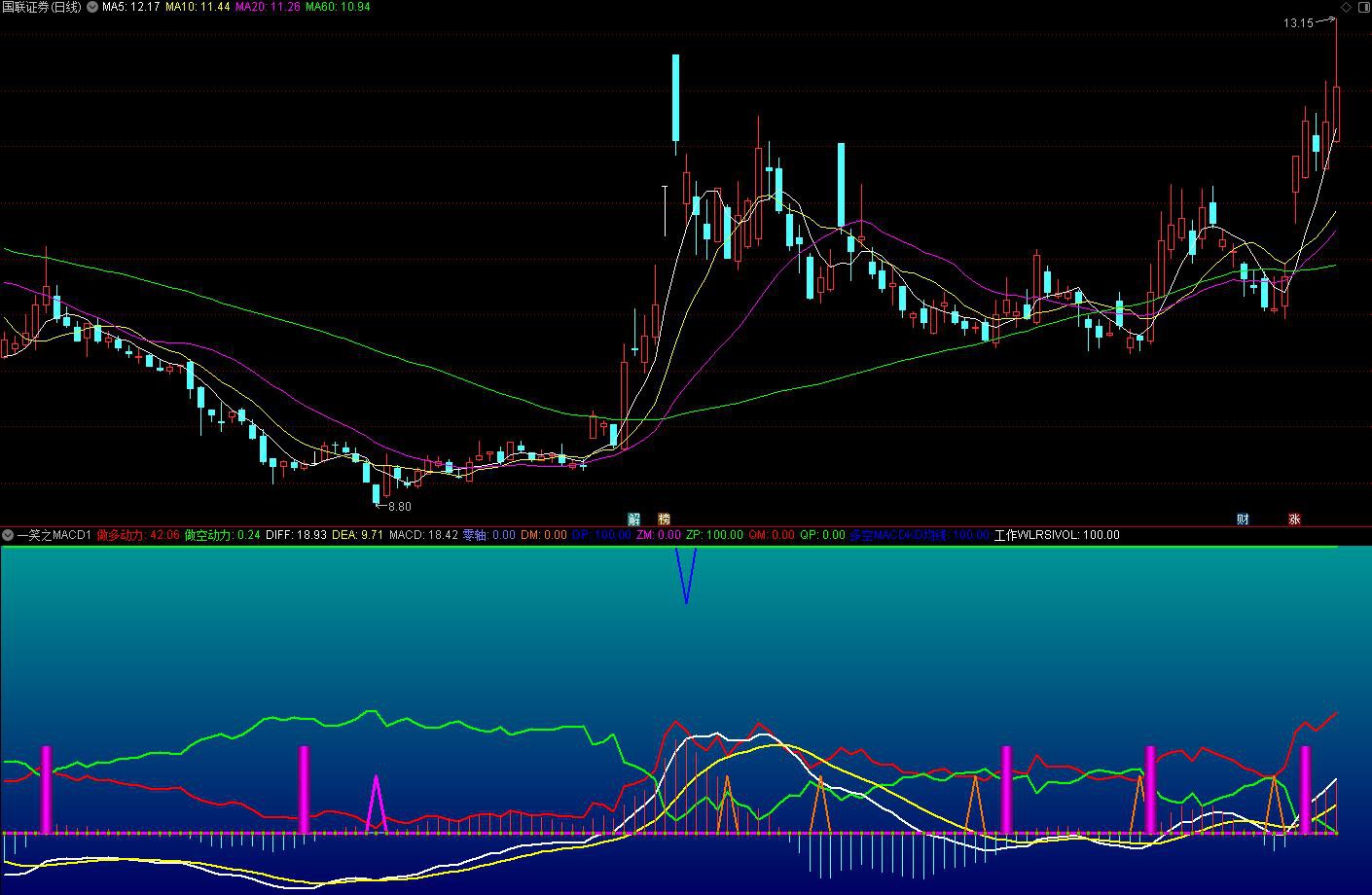This screenshot has height=895, width=1372.
Task: Select the MA60: 10.94 label
Action: tap(338, 7)
